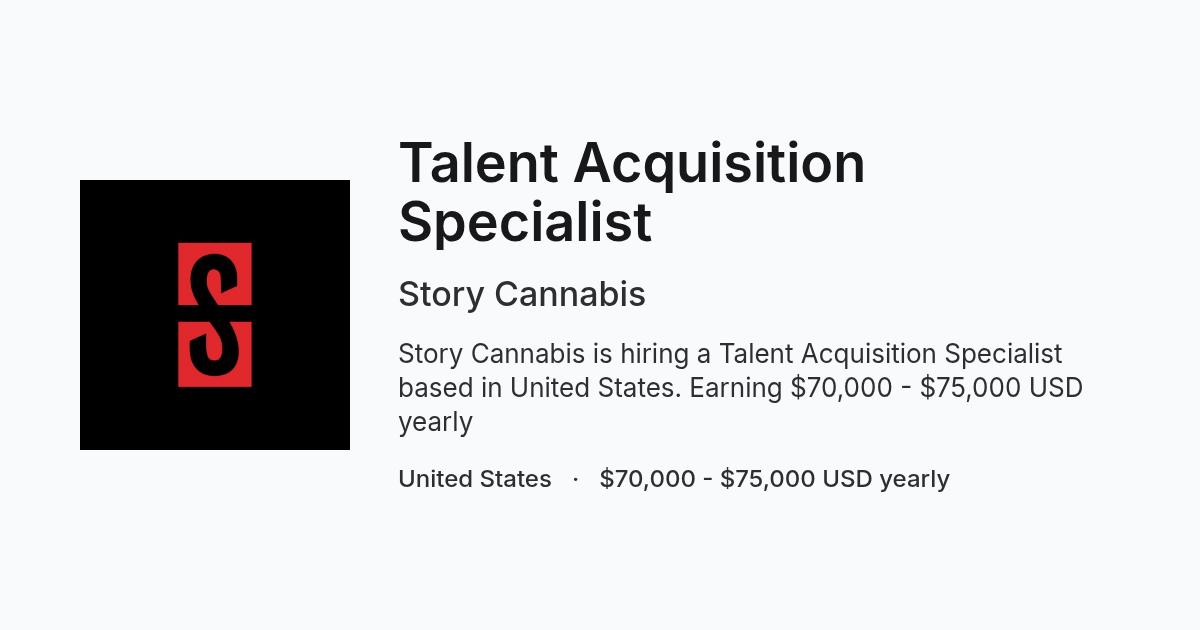This screenshot has width=1200, height=630.
Task: Click the word 'yearly' ending the description
Action: click(435, 423)
